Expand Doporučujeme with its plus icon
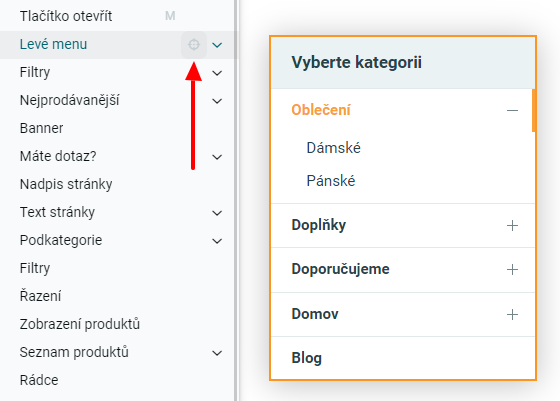560x401 pixels. click(x=512, y=270)
